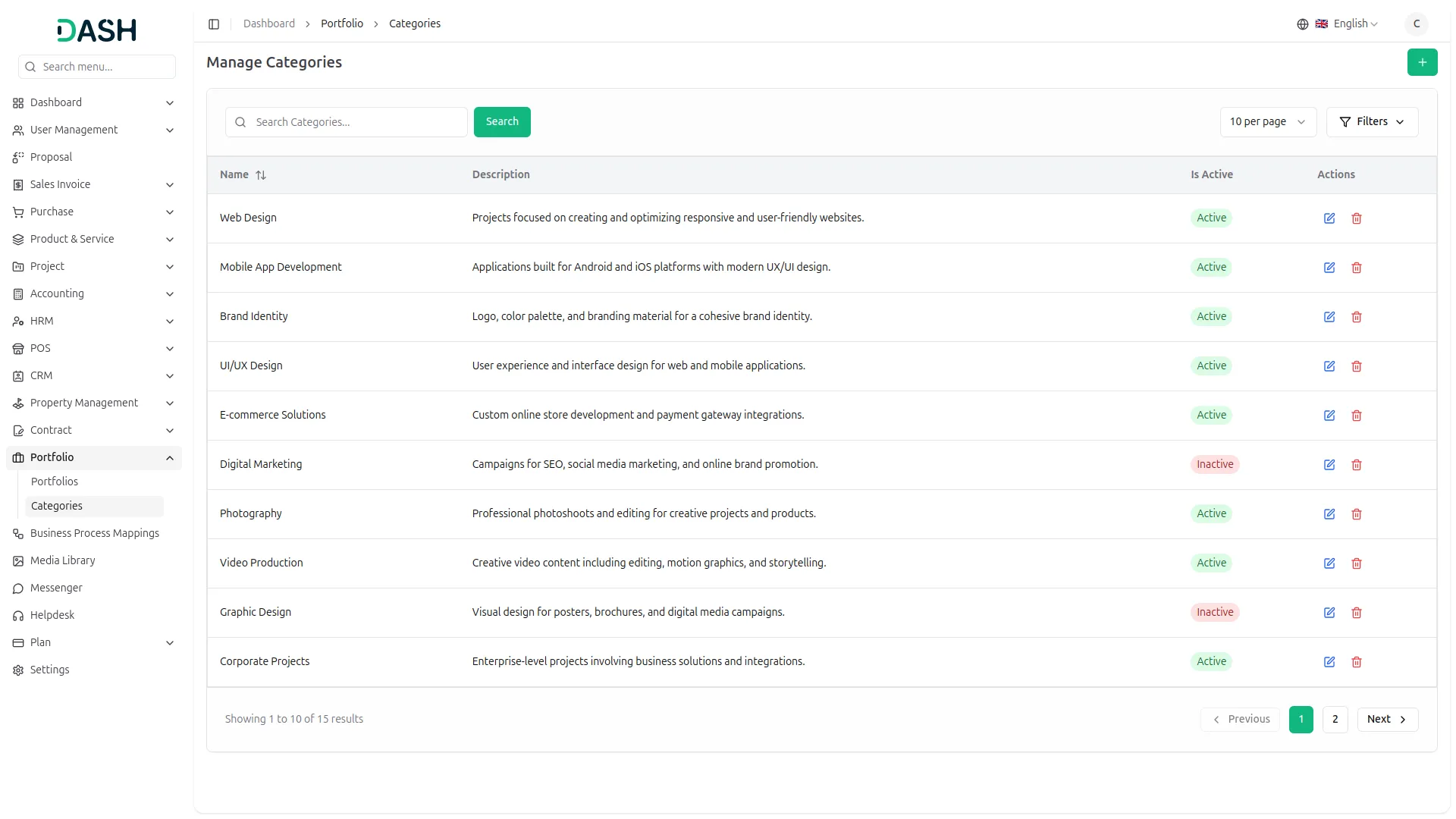Edit the Photography category
Image resolution: width=1456 pixels, height=819 pixels.
tap(1329, 514)
